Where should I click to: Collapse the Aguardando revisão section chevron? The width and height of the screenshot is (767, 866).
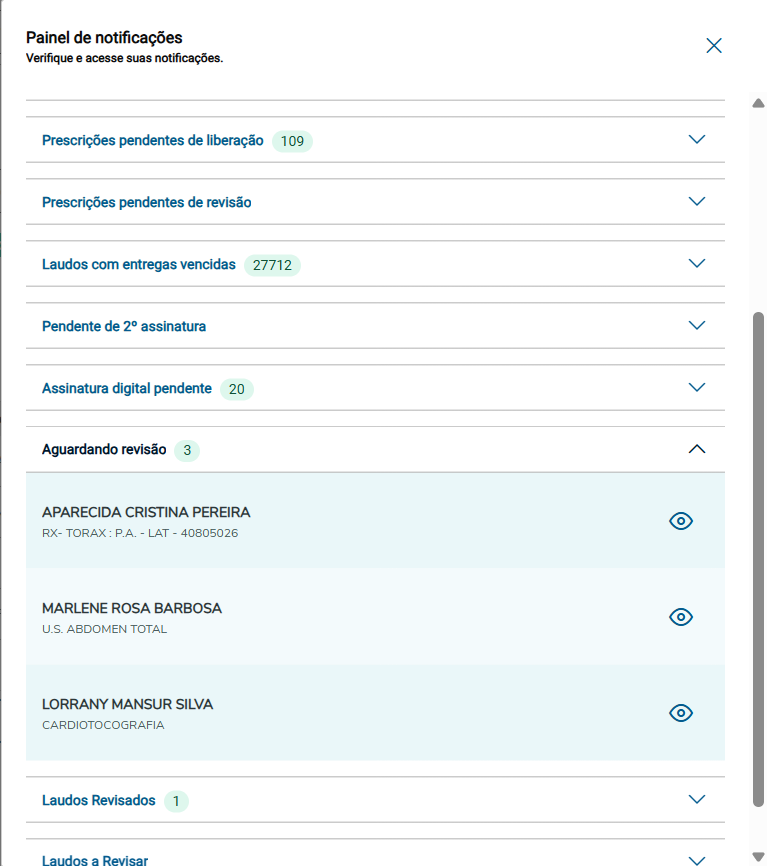[698, 450]
